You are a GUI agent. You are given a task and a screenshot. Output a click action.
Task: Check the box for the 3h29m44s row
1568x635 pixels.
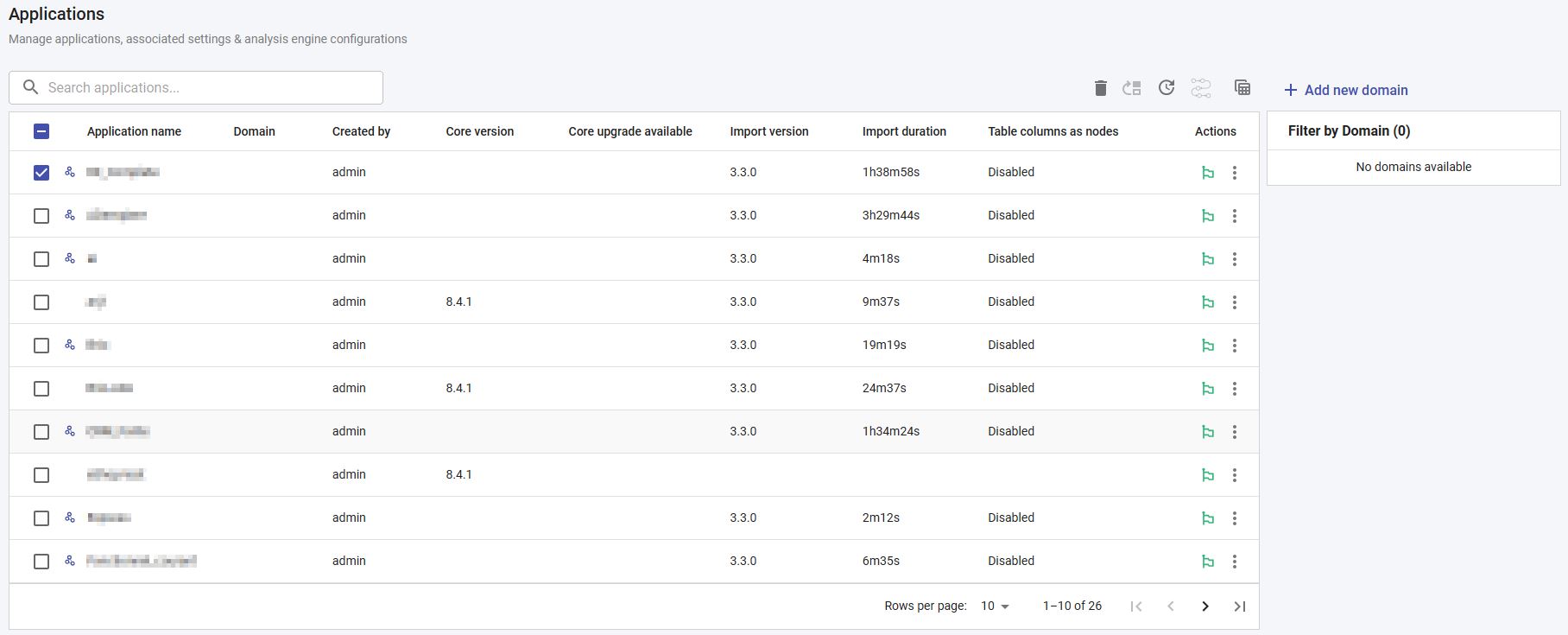(41, 216)
